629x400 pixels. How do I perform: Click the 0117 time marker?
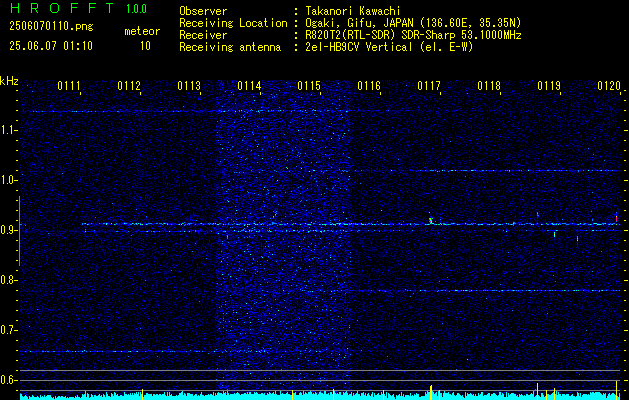[428, 85]
